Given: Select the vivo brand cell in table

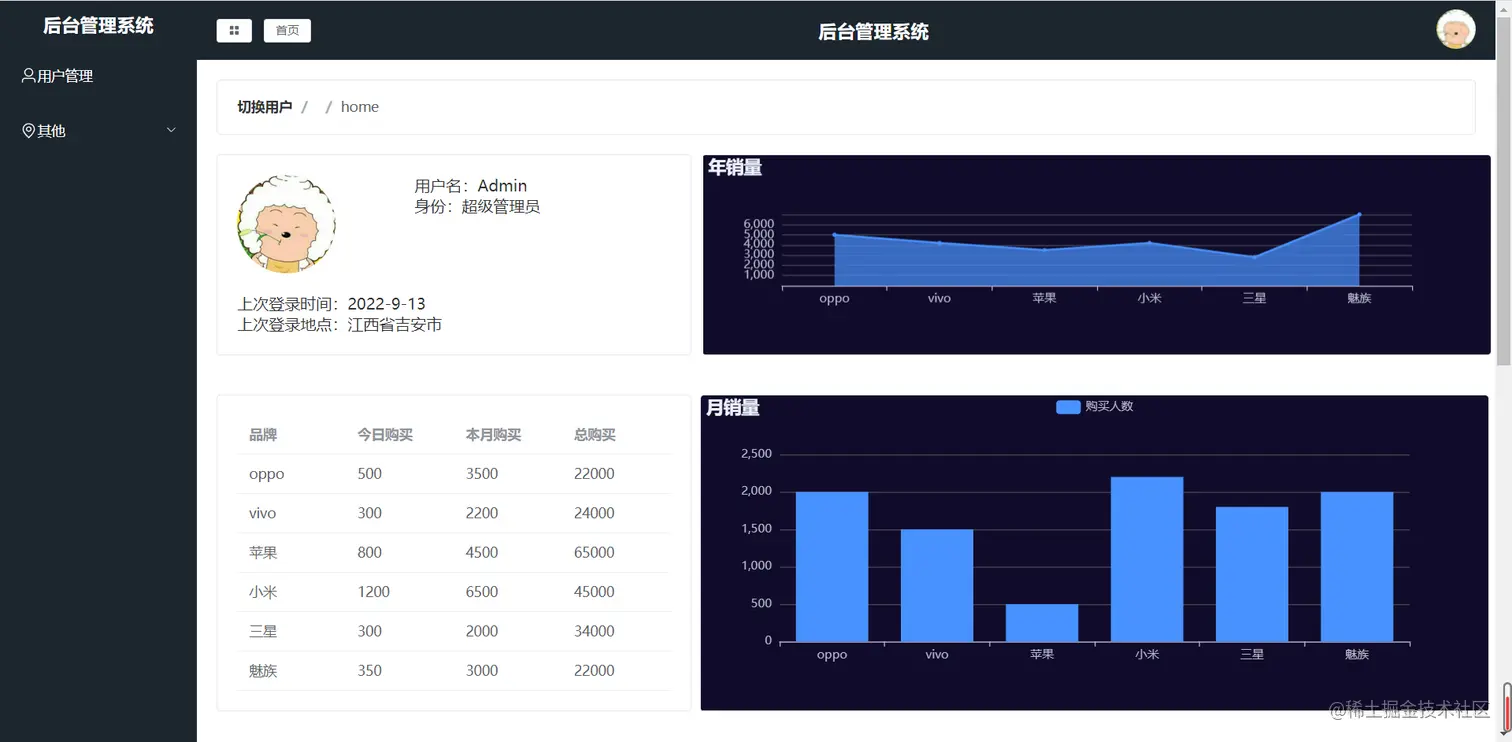Looking at the screenshot, I should click(x=263, y=513).
